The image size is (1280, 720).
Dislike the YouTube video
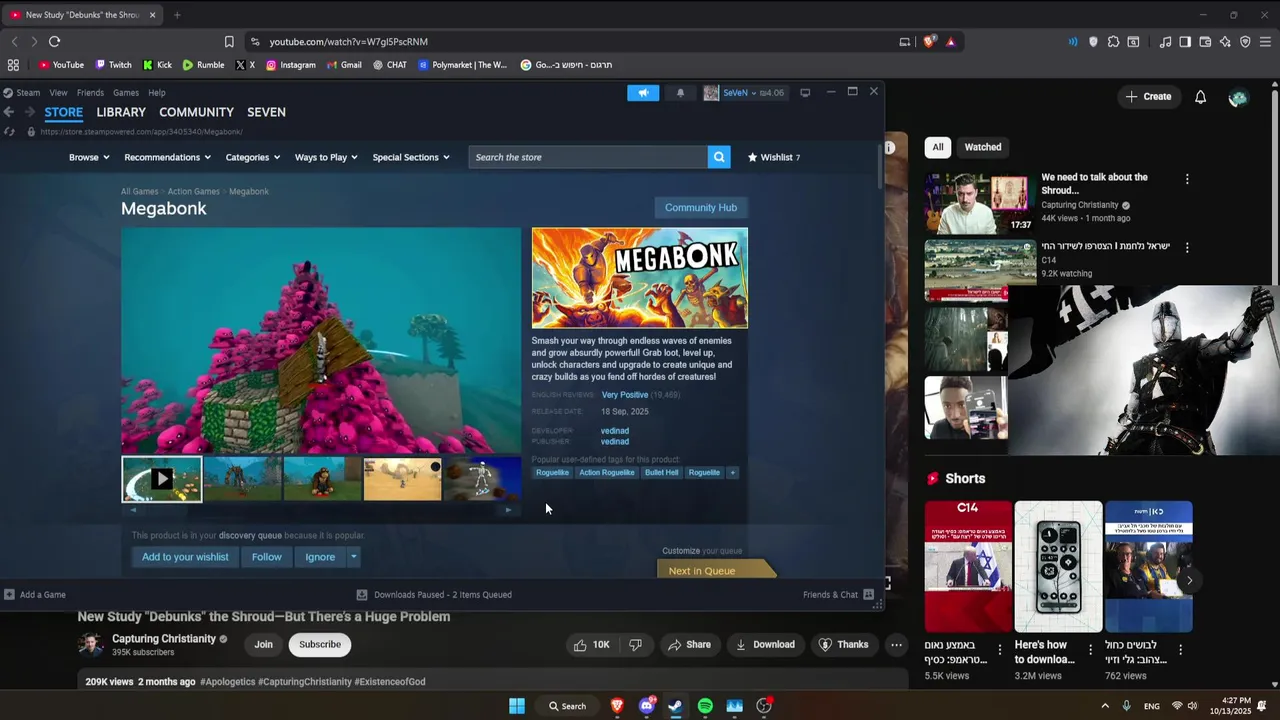pos(635,645)
